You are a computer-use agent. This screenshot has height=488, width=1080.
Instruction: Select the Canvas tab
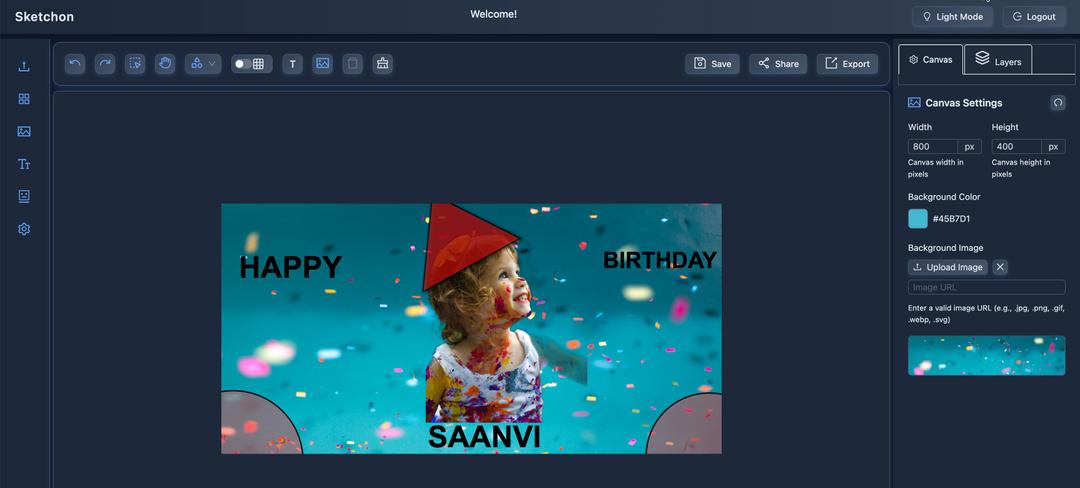coord(931,60)
